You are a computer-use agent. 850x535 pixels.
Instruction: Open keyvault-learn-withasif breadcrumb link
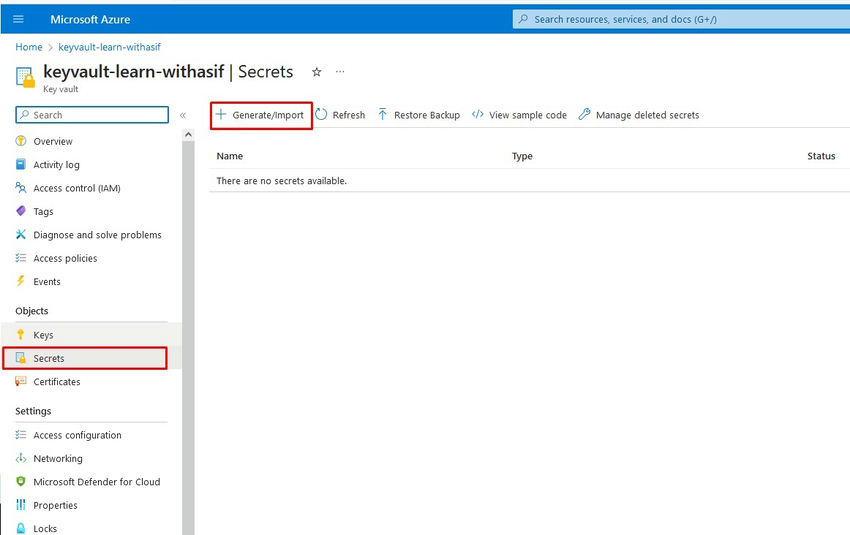[110, 47]
